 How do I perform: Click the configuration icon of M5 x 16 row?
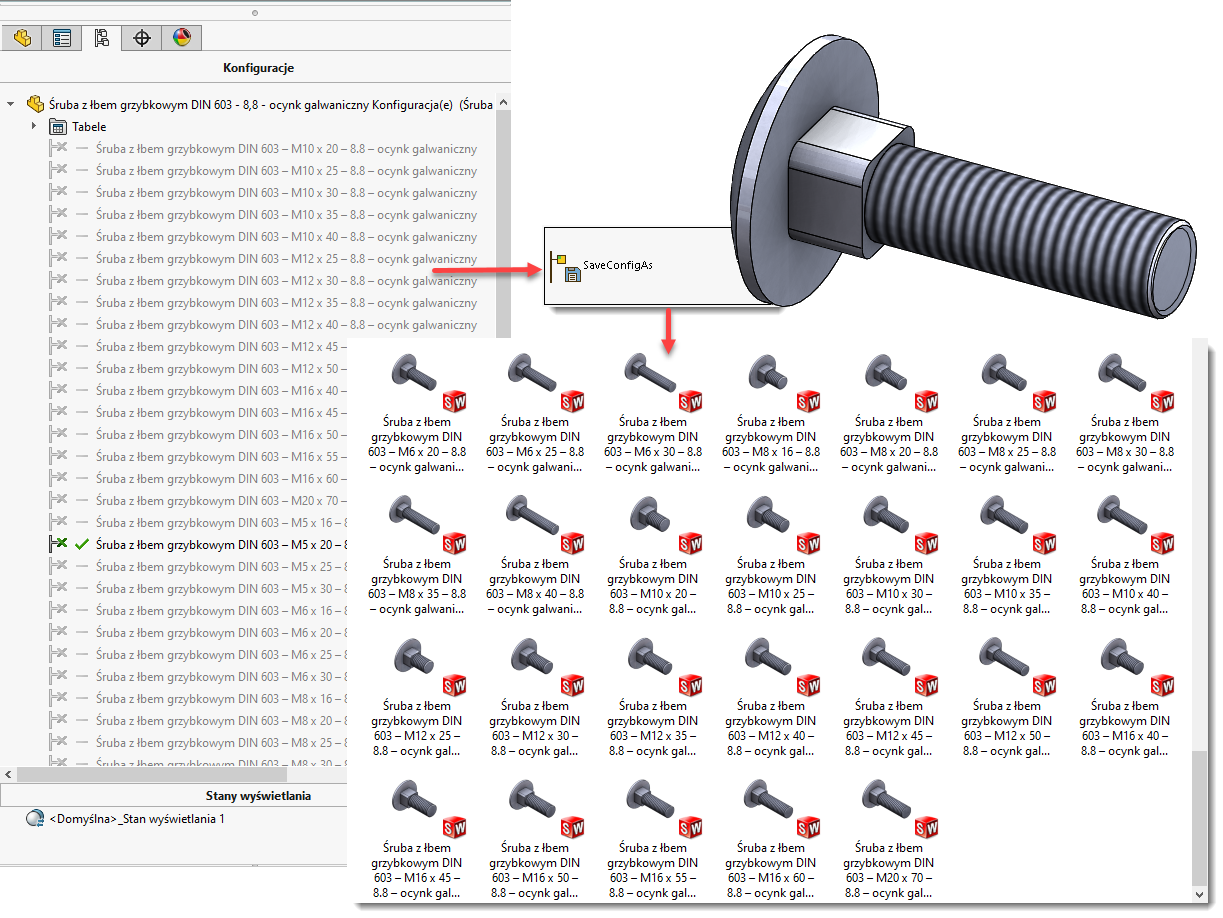coord(58,523)
